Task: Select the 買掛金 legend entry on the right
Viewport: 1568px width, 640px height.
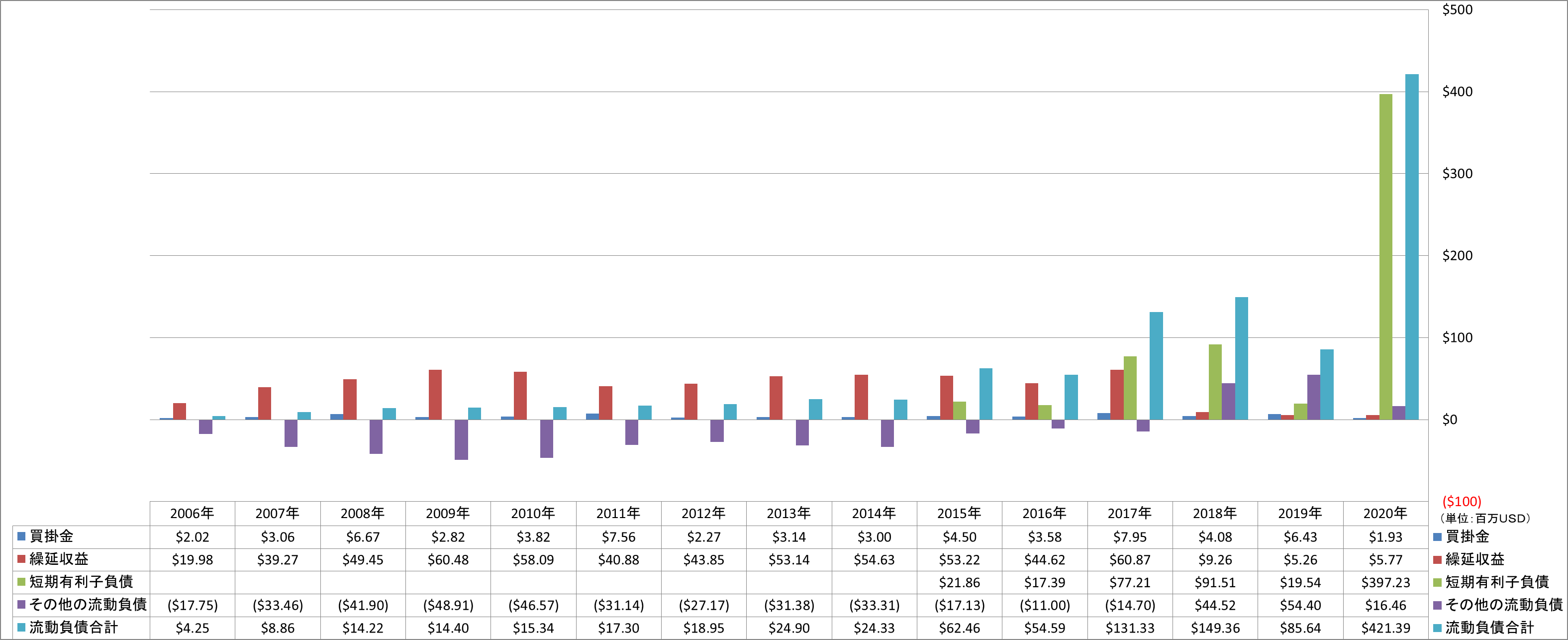Action: pos(1461,536)
